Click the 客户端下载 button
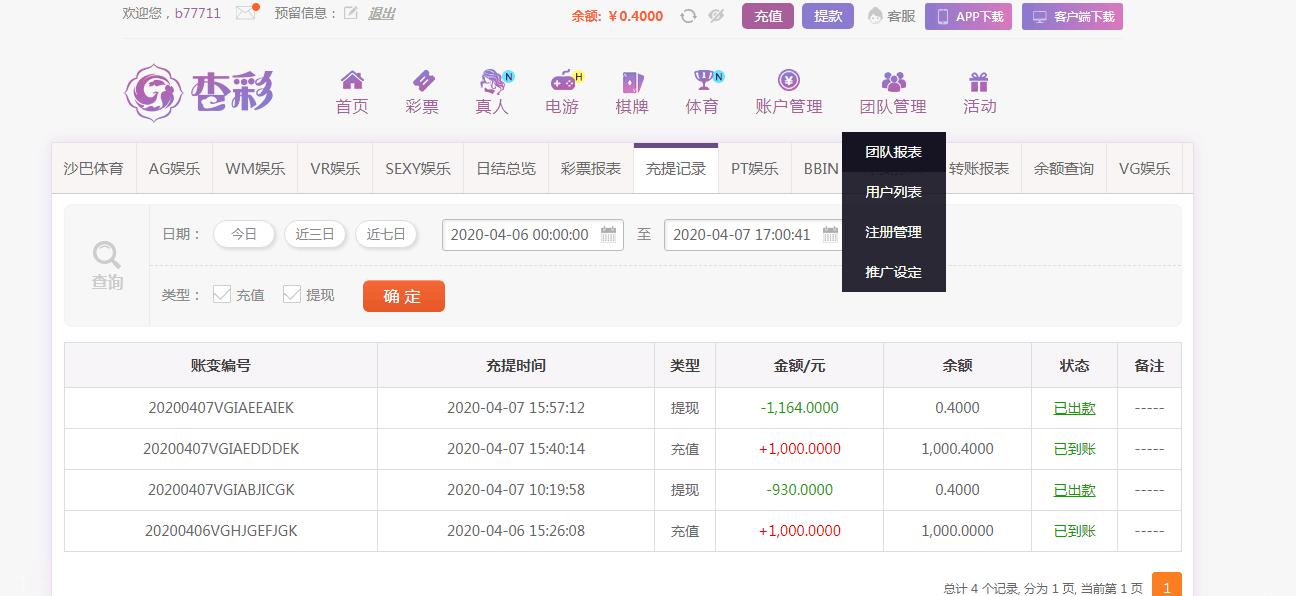The height and width of the screenshot is (596, 1296). pyautogui.click(x=1072, y=16)
